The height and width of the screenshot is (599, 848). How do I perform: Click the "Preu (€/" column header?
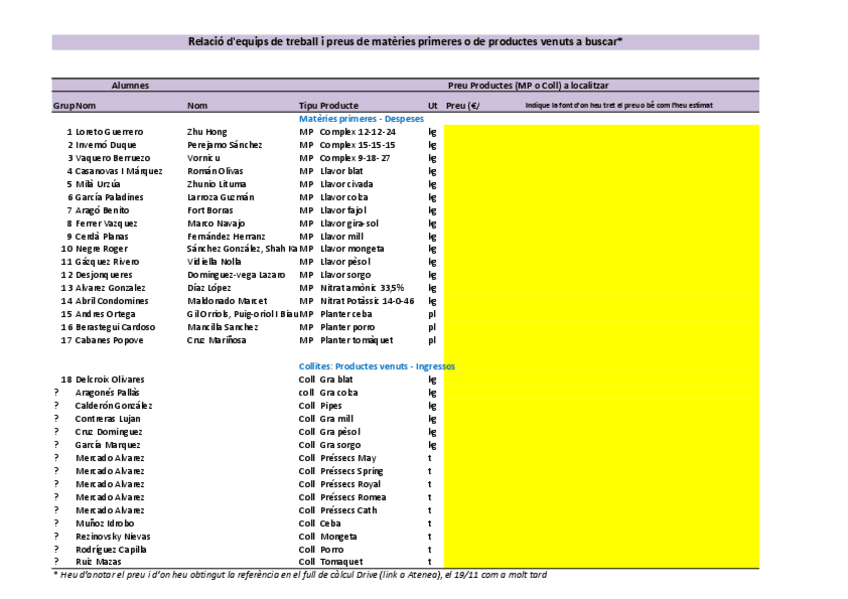click(x=462, y=105)
